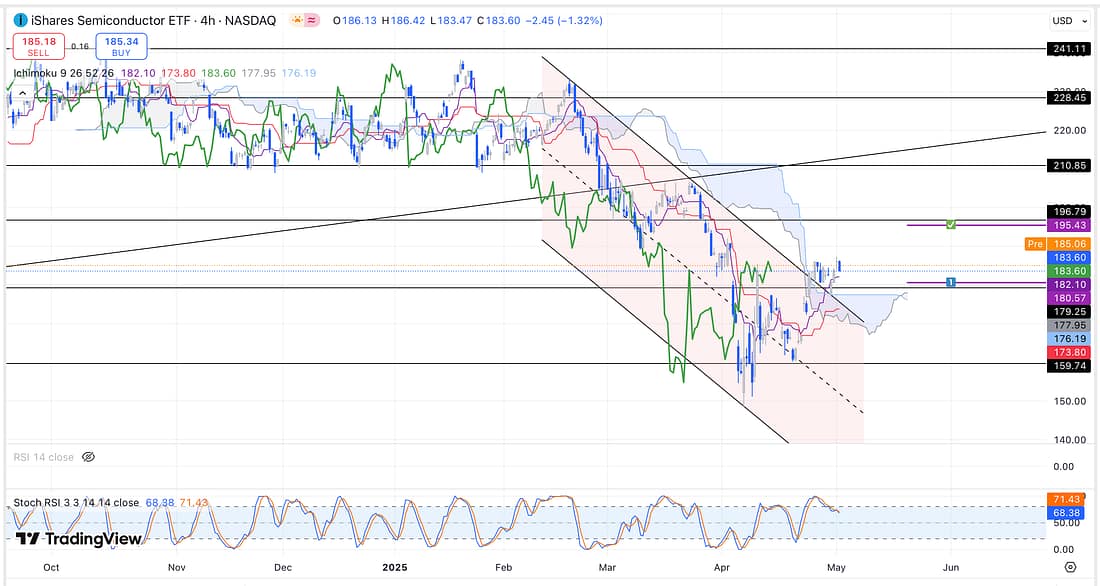Click the orange Pre price label
This screenshot has height=586, width=1100.
[x=1034, y=244]
